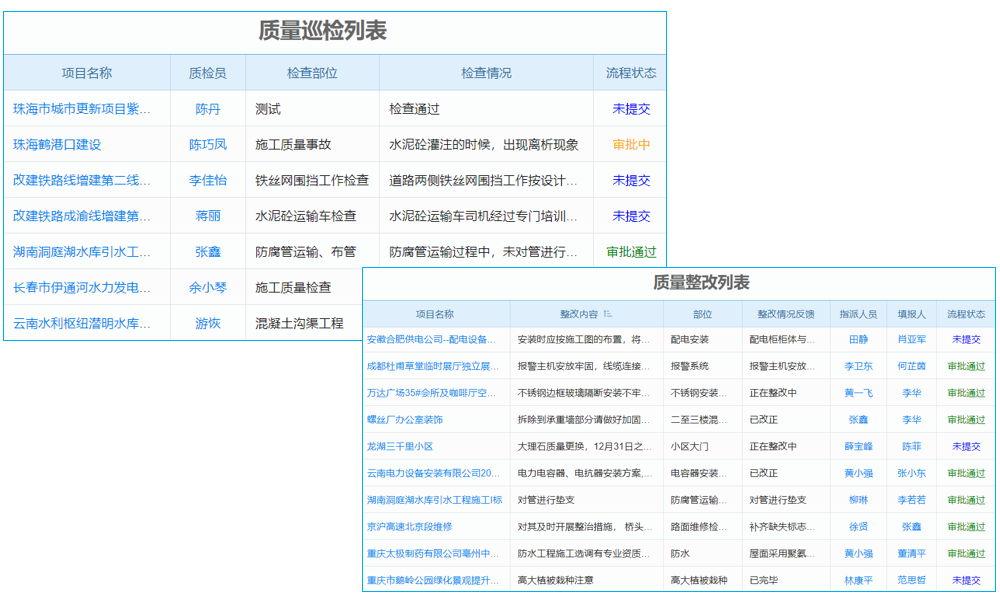The height and width of the screenshot is (600, 1000).
Task: Click inspector 李佳怡 in inspection list
Action: tap(207, 180)
